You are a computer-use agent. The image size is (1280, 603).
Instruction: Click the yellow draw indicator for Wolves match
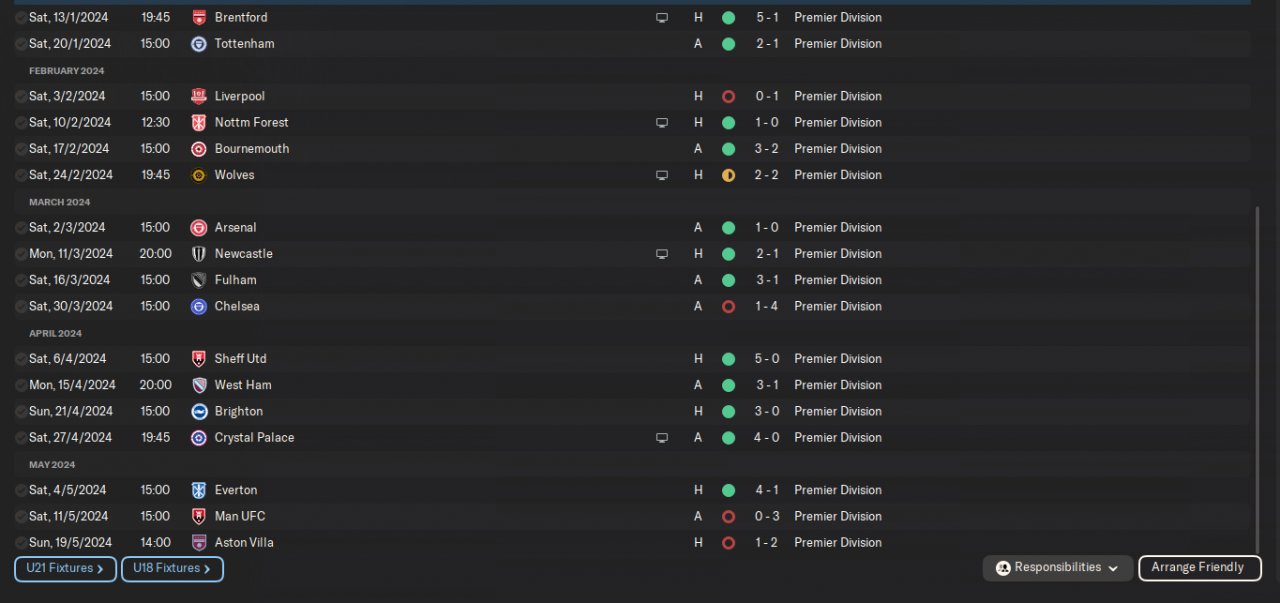pos(728,176)
